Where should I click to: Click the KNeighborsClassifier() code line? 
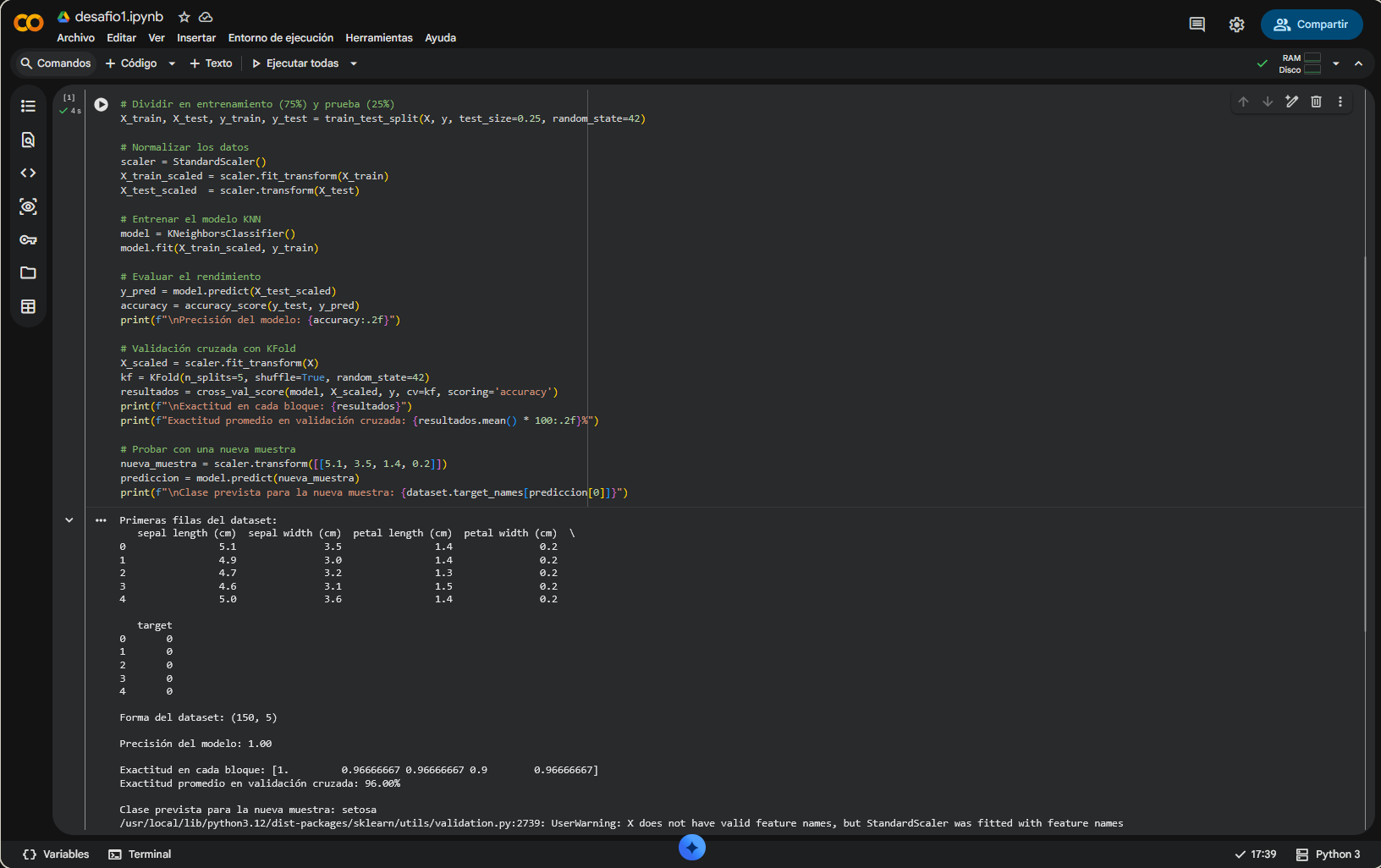[x=207, y=233]
